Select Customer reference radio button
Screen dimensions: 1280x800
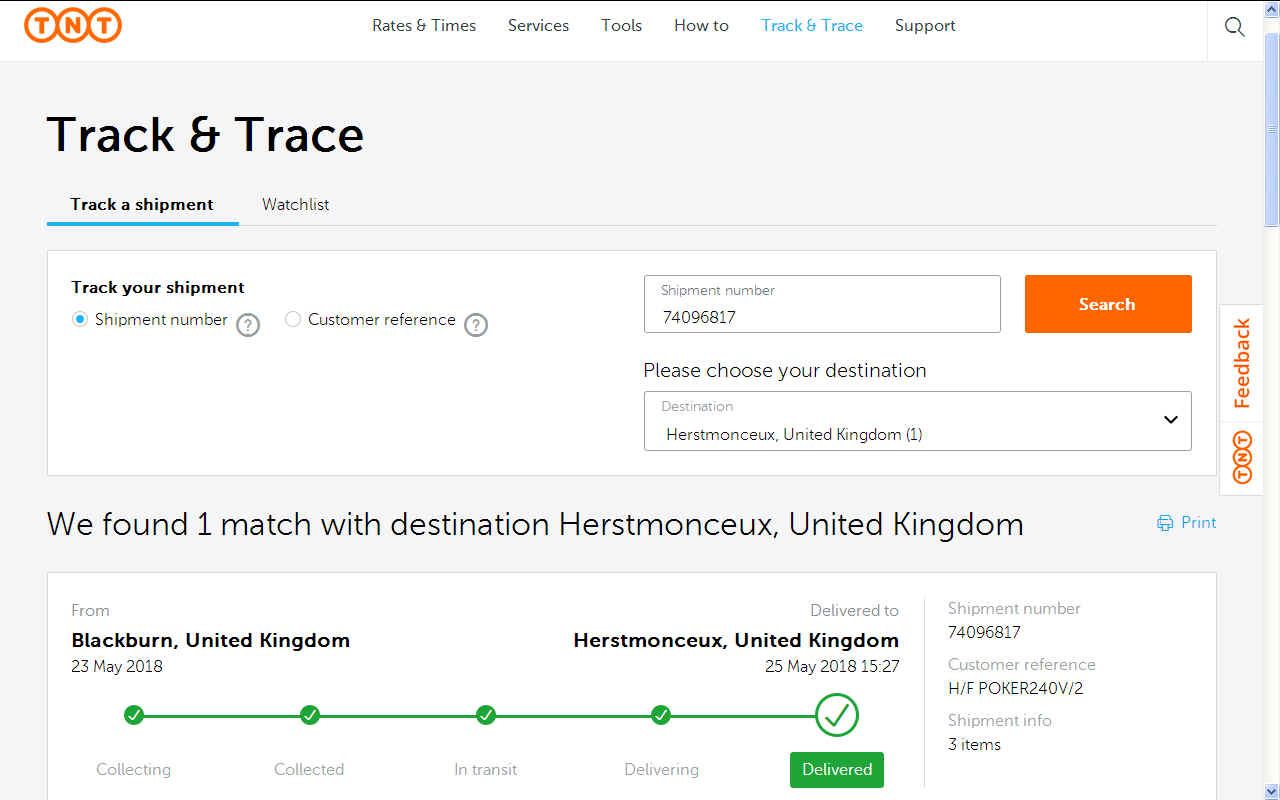click(x=293, y=319)
